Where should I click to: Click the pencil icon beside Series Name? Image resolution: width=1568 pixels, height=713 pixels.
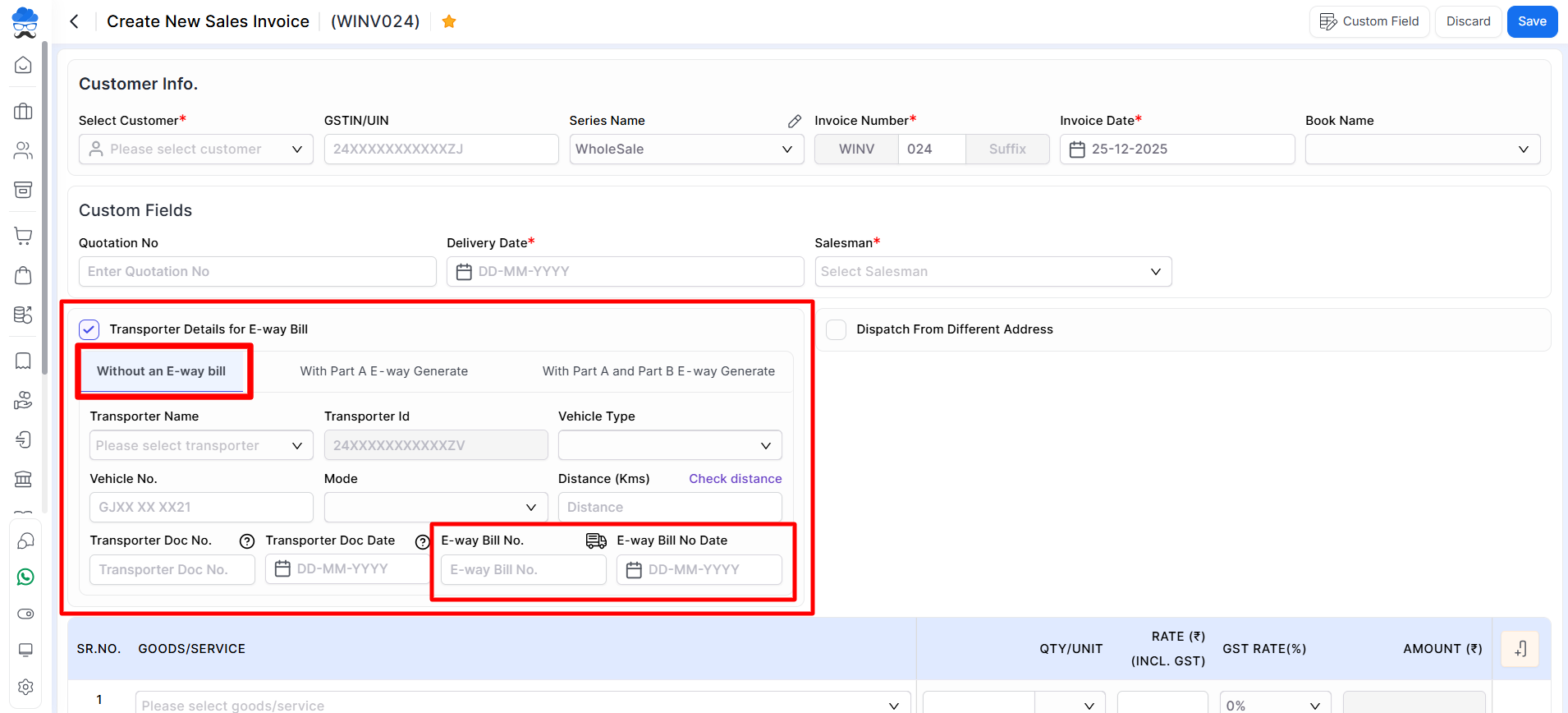(794, 121)
